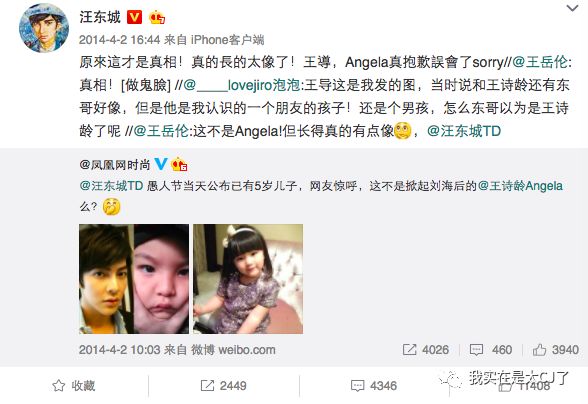588x404 pixels.
Task: View the man and child selfie thumbnail
Action: point(134,279)
